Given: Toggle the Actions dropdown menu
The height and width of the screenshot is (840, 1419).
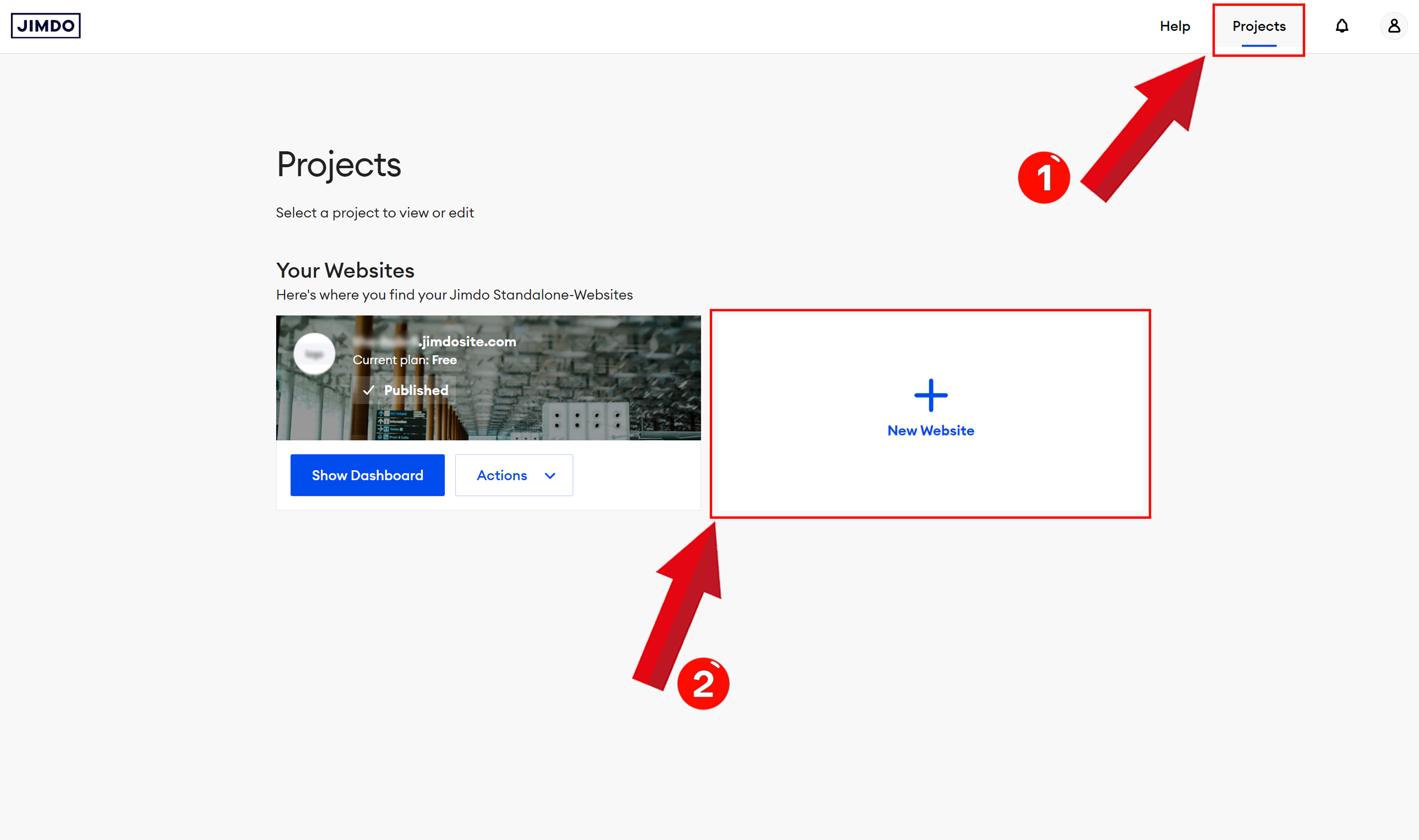Looking at the screenshot, I should pyautogui.click(x=513, y=475).
